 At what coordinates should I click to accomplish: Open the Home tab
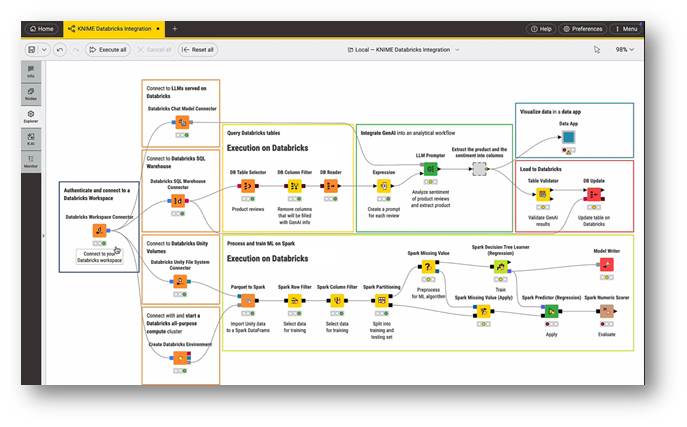tap(42, 29)
